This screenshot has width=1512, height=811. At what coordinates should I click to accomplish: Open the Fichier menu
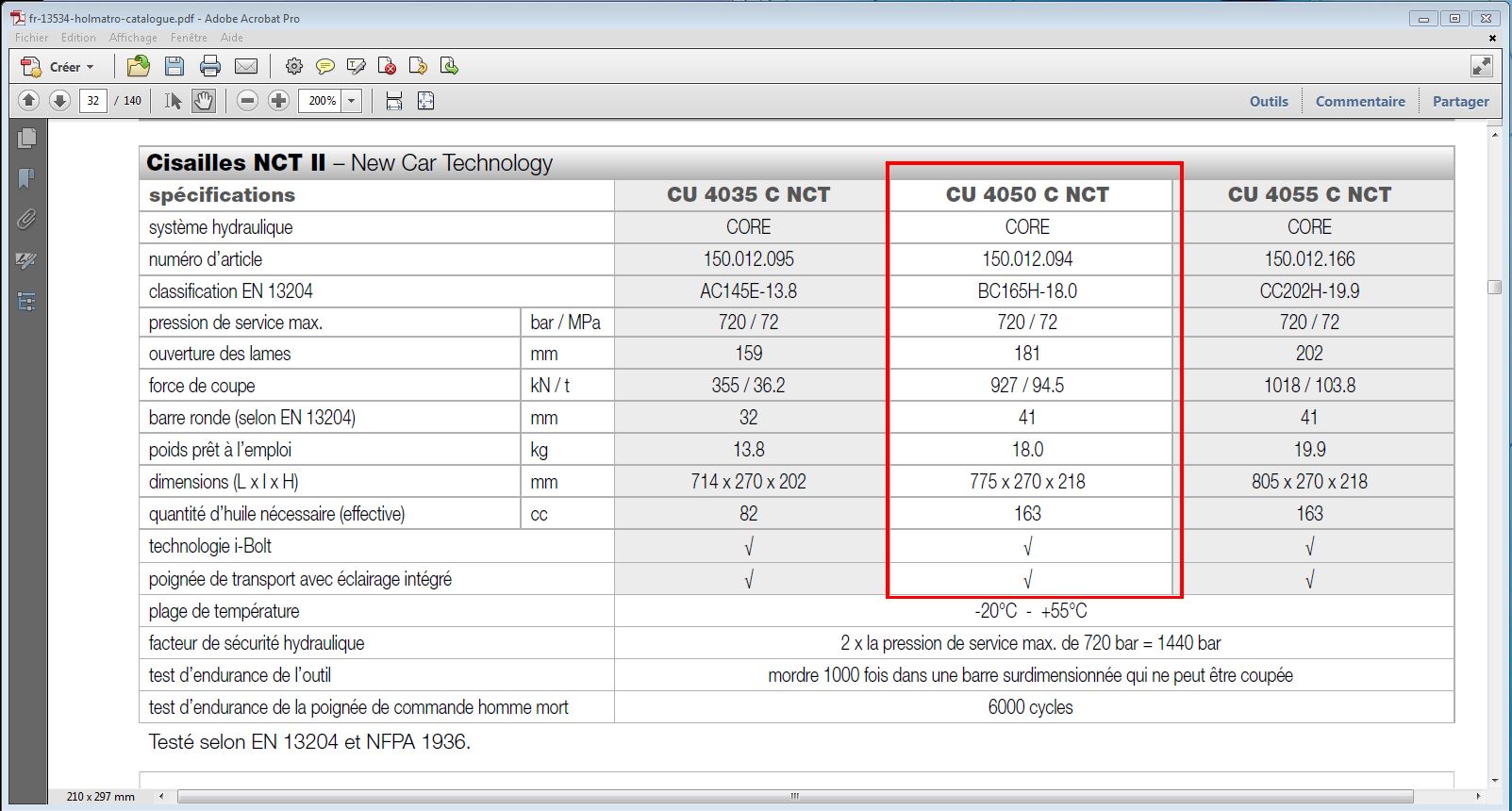click(x=31, y=38)
